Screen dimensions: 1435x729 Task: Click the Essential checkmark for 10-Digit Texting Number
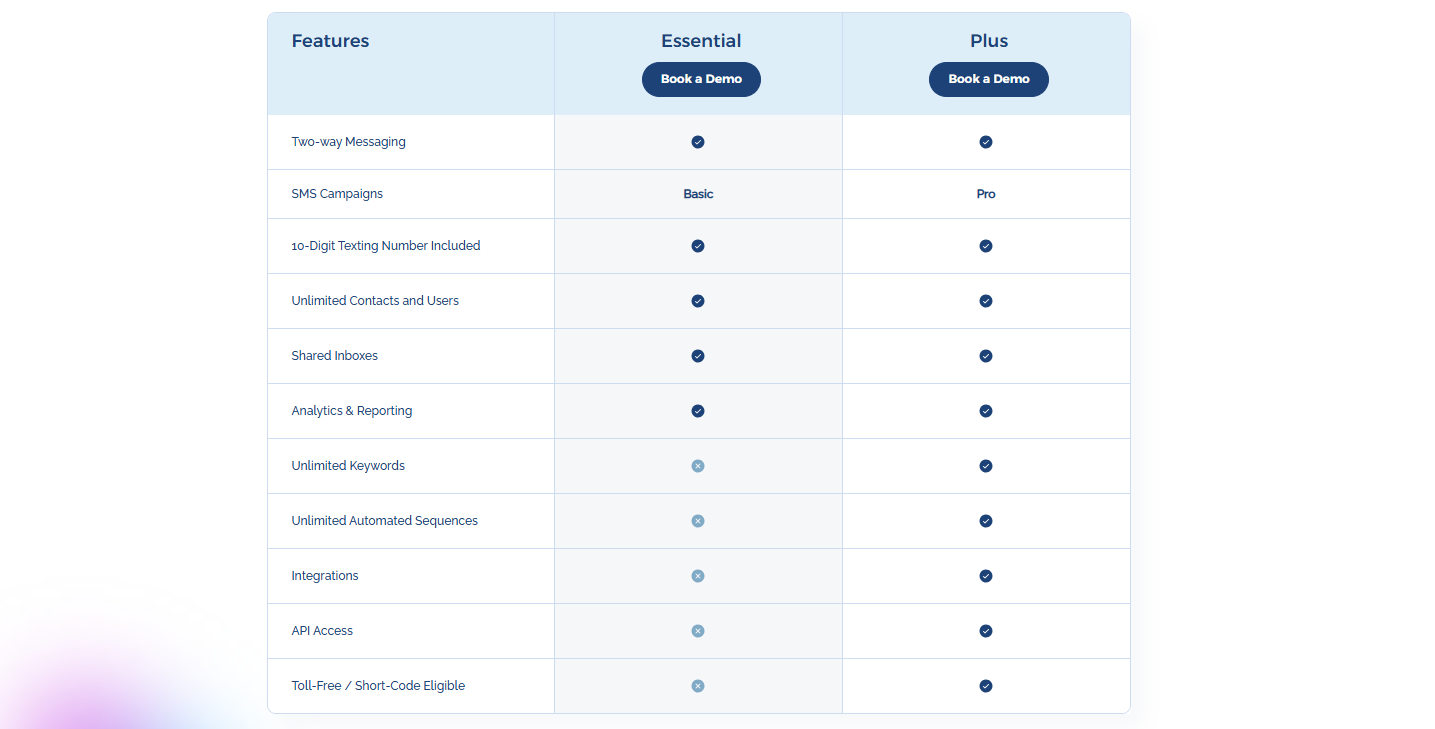pyautogui.click(x=697, y=245)
